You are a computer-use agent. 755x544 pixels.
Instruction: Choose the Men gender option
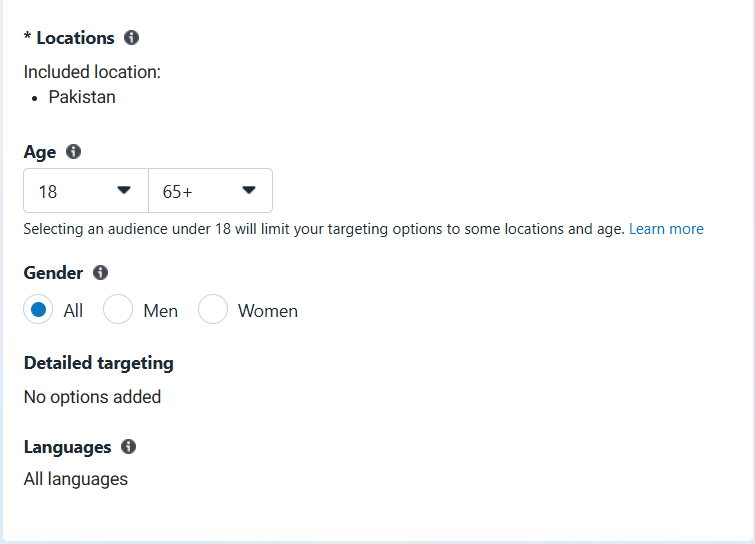point(118,309)
